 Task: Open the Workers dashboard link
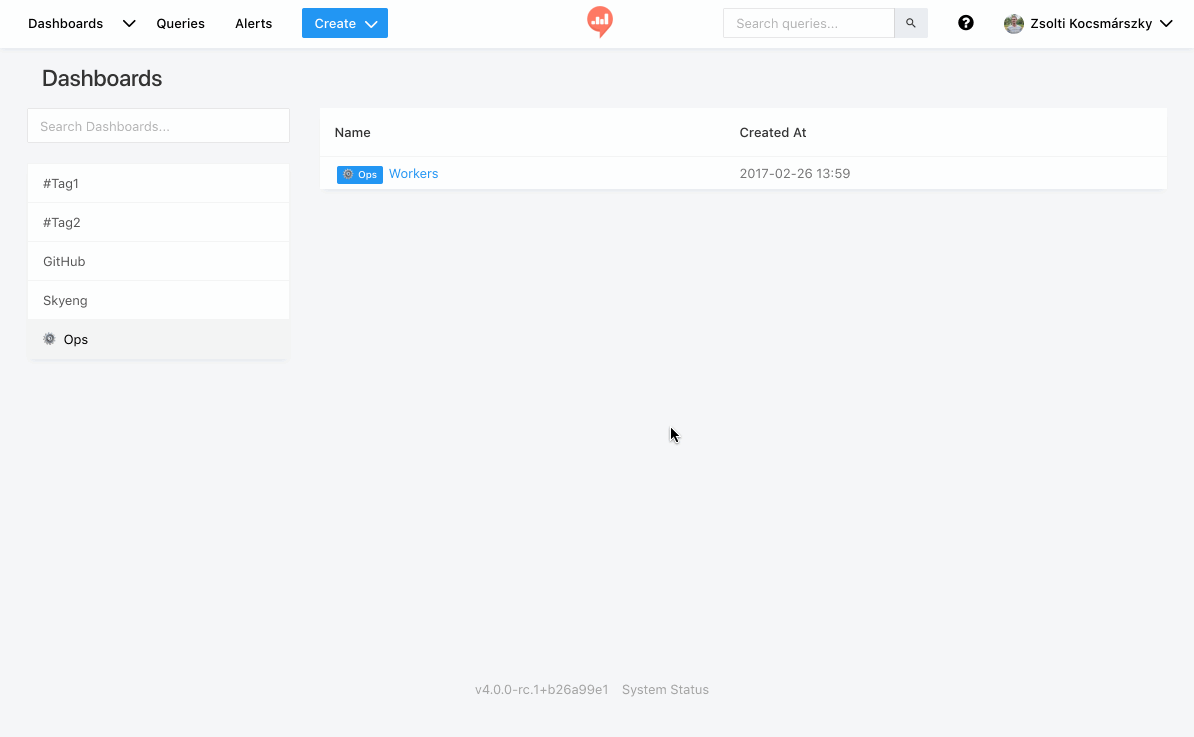point(413,174)
